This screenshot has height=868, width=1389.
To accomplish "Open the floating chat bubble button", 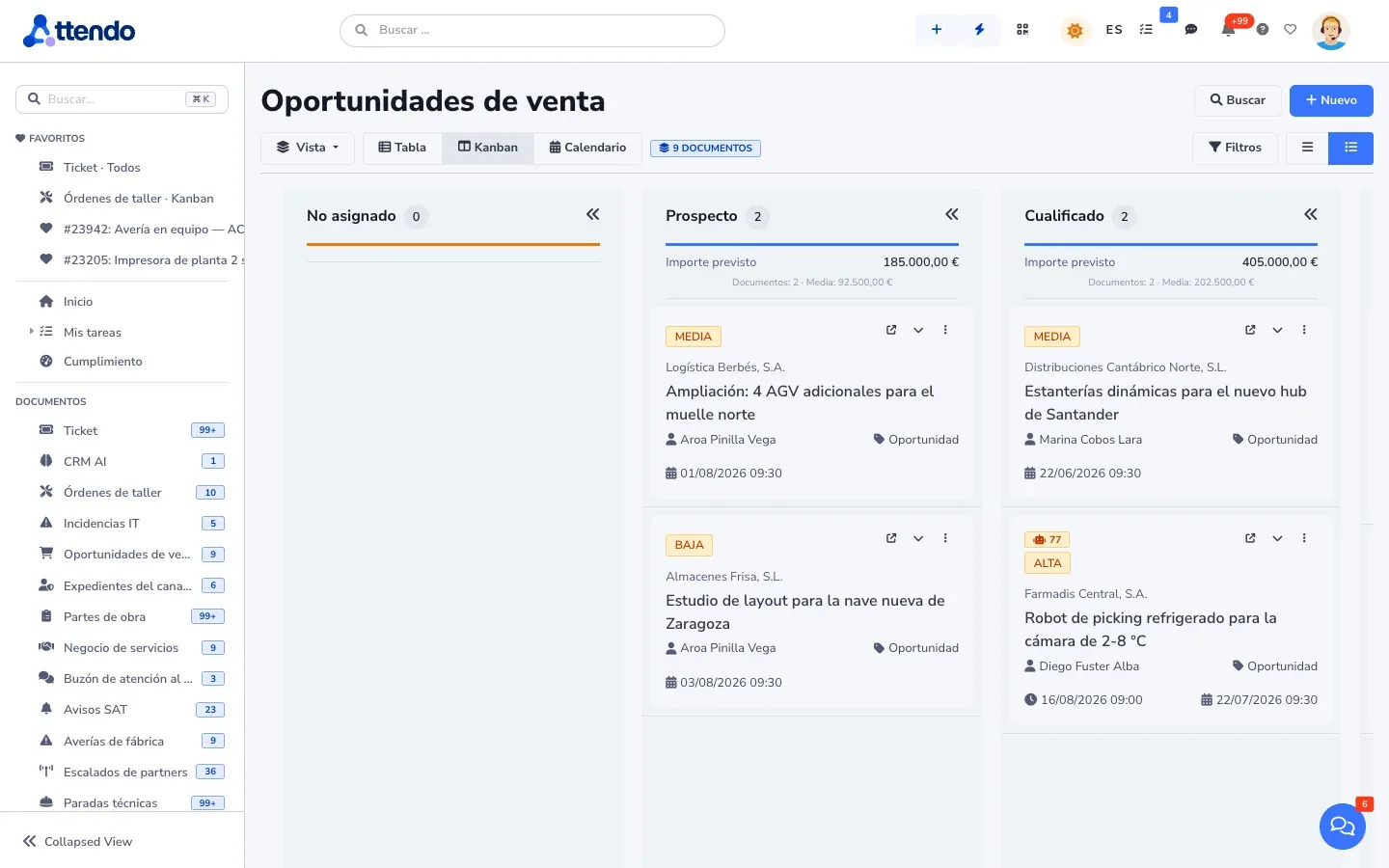I will [1342, 826].
